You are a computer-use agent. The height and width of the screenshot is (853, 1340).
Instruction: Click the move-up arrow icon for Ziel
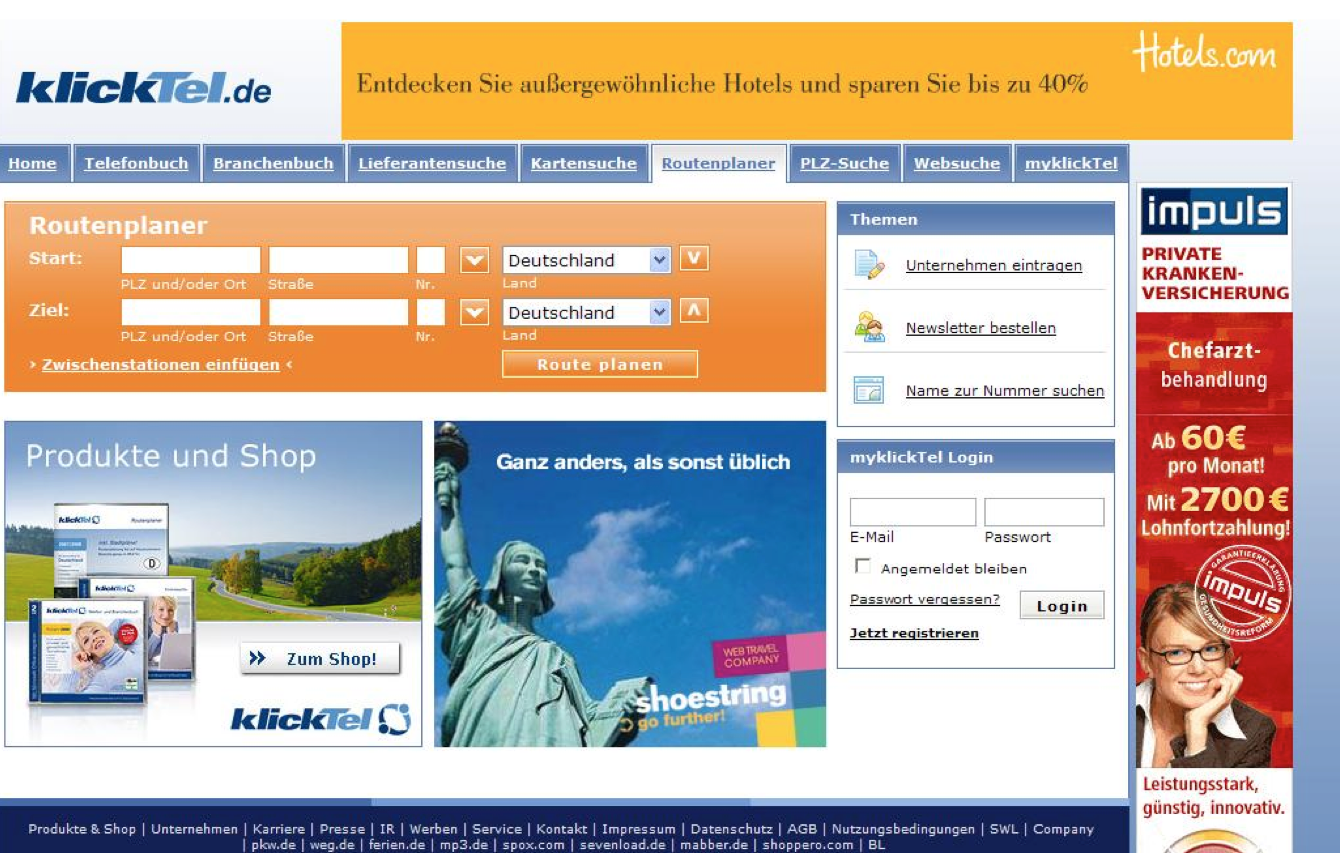coord(694,311)
